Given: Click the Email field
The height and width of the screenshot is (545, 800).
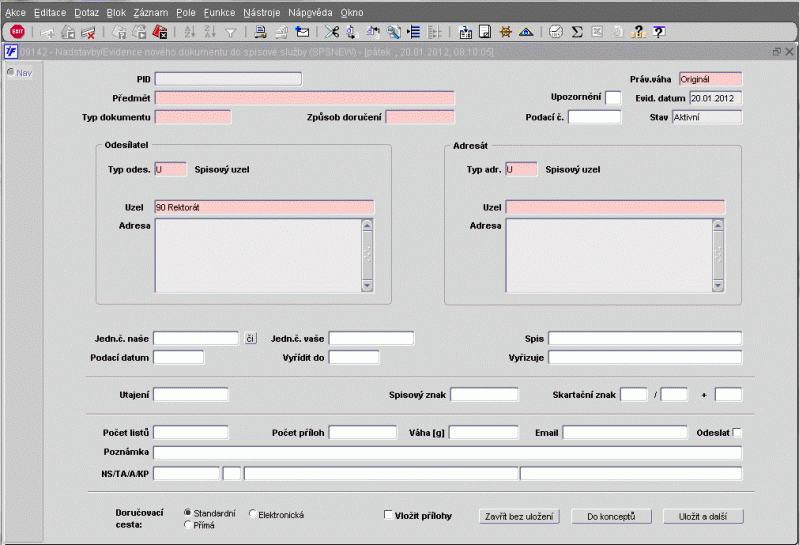Looking at the screenshot, I should [625, 433].
